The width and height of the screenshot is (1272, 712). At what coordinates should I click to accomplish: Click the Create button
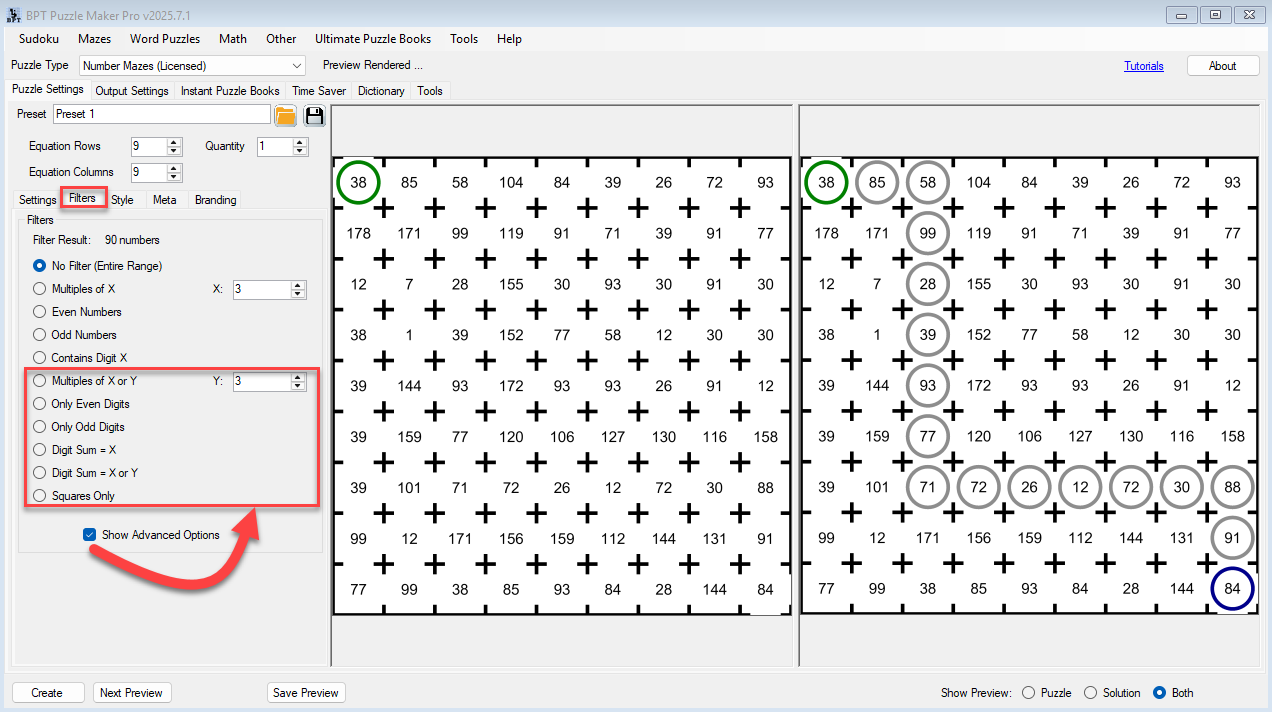tap(47, 693)
